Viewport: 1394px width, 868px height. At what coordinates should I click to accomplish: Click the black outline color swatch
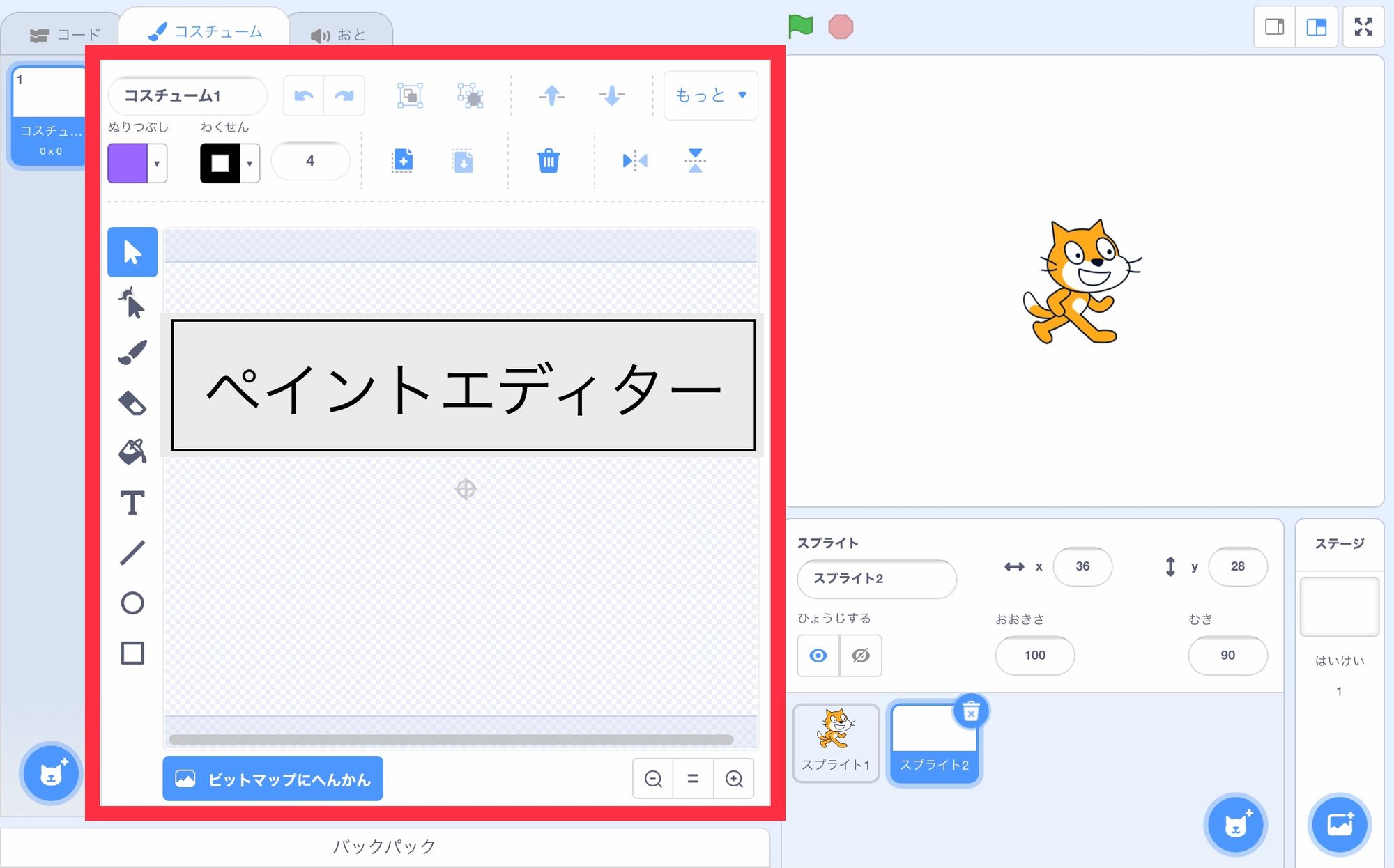pyautogui.click(x=220, y=164)
